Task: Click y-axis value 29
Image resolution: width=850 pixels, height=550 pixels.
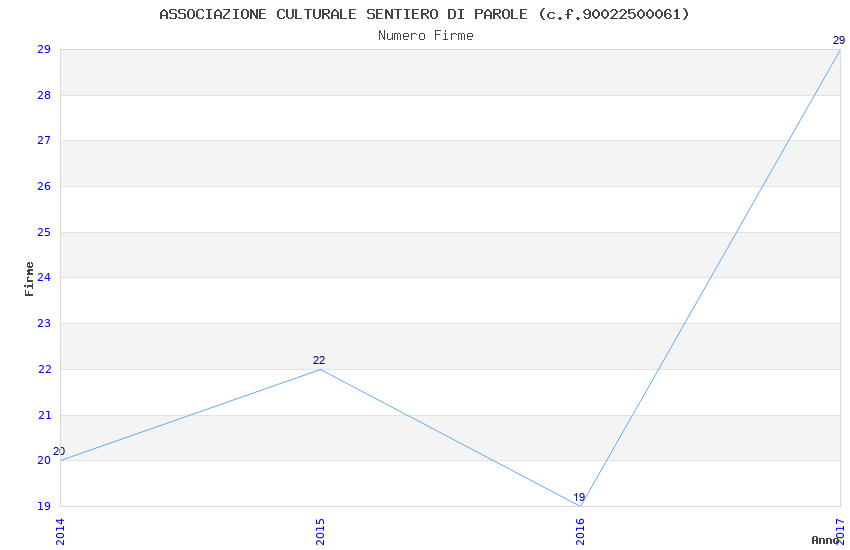Action: point(44,49)
